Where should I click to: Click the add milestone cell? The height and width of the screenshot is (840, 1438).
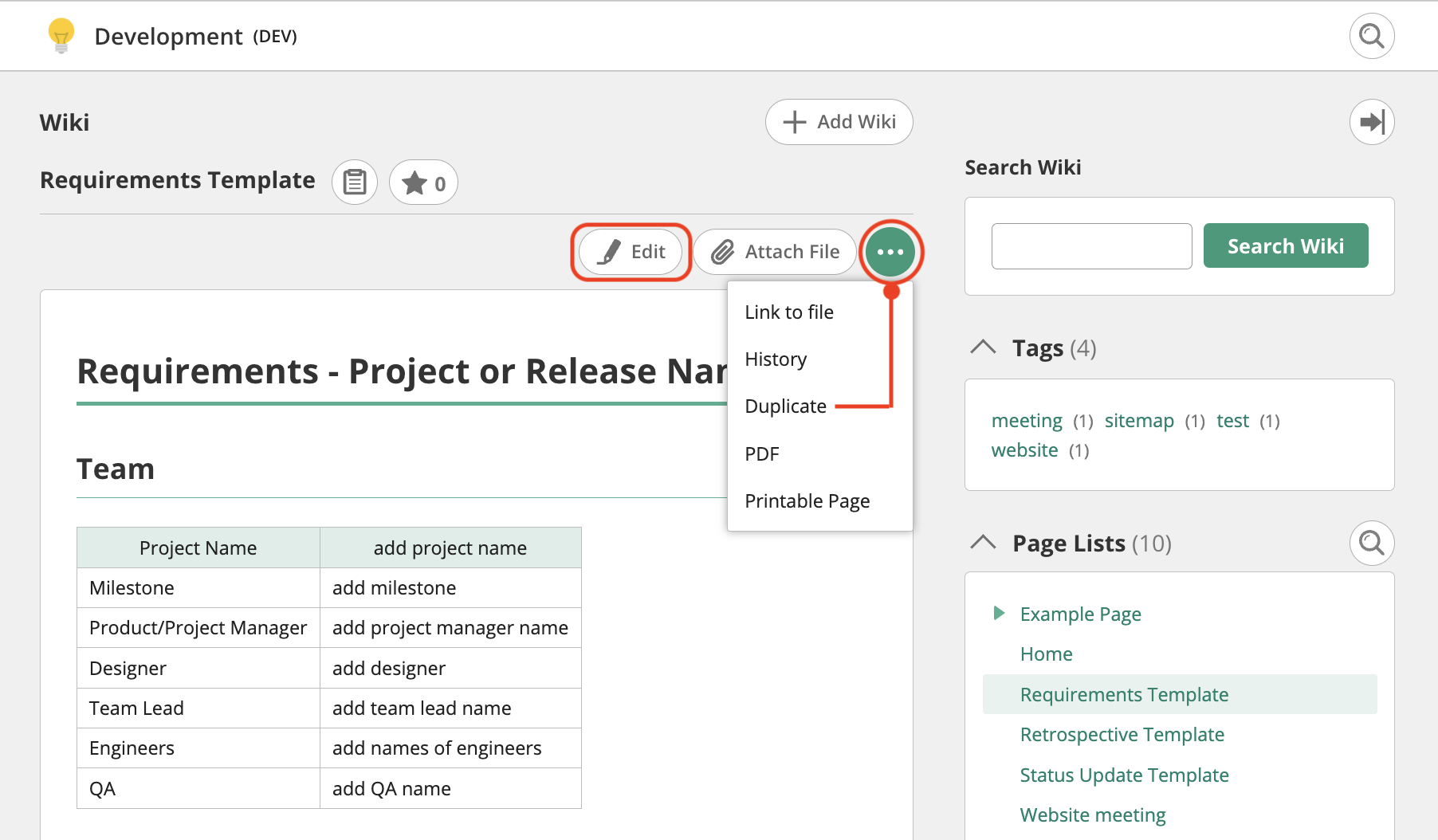[x=450, y=588]
